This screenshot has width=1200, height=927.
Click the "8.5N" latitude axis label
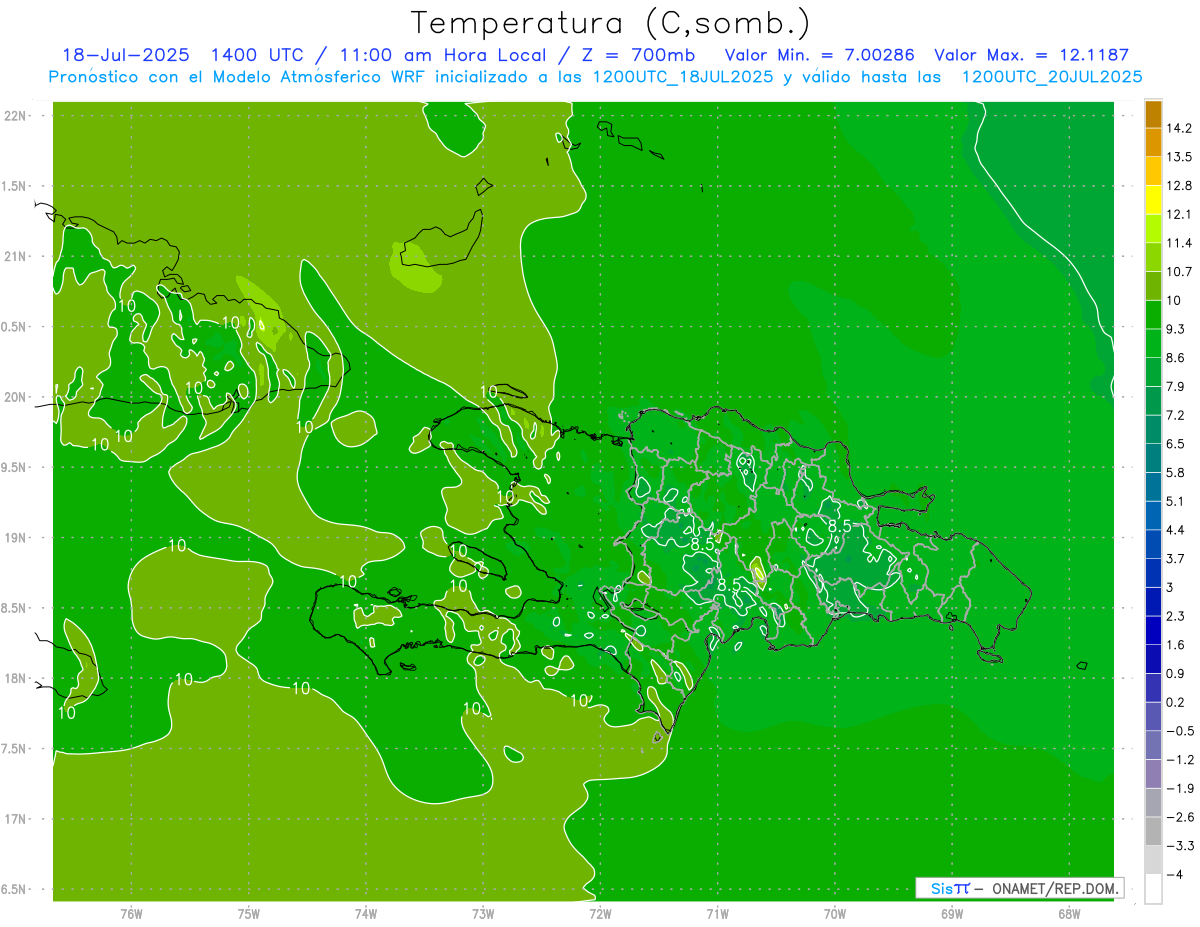click(x=15, y=608)
